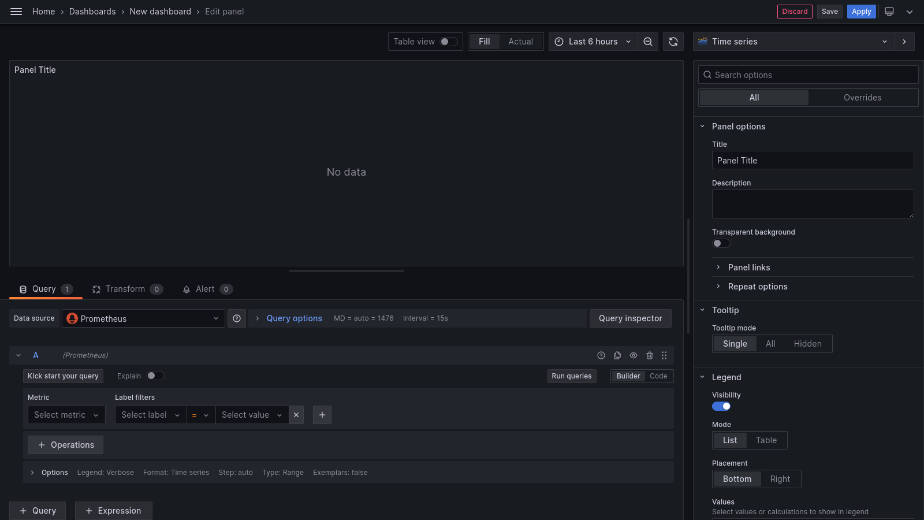
Task: Click the Run queries button
Action: coord(571,376)
